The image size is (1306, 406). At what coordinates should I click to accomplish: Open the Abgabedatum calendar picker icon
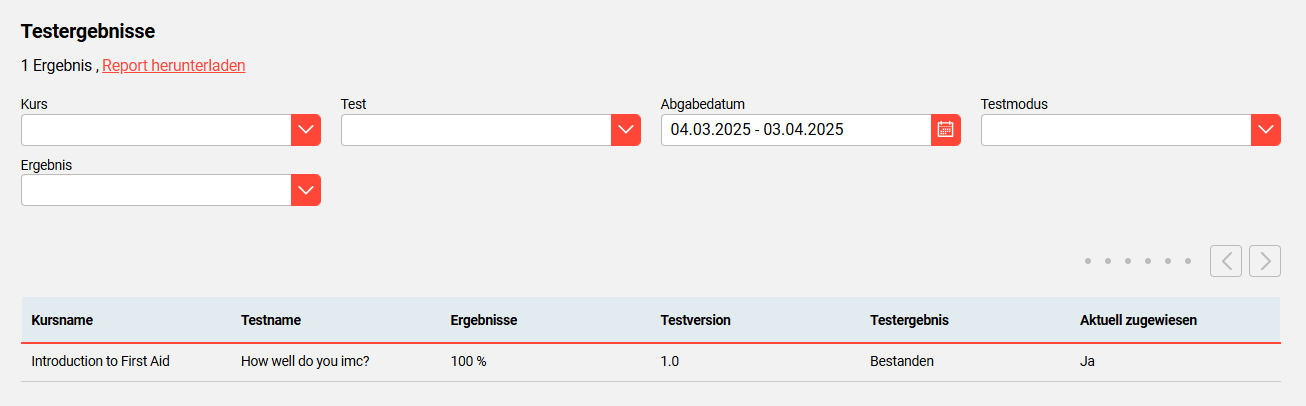(945, 130)
